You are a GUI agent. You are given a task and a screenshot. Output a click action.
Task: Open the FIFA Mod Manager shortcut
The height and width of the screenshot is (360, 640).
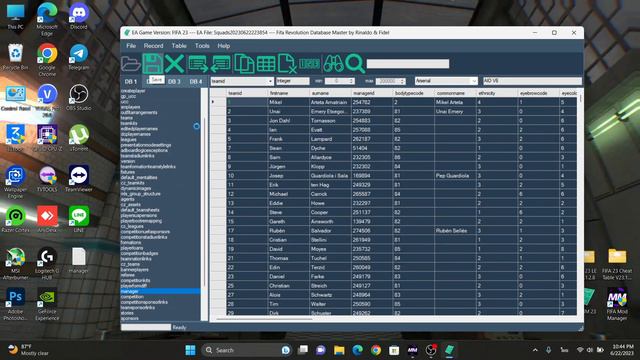tap(617, 304)
